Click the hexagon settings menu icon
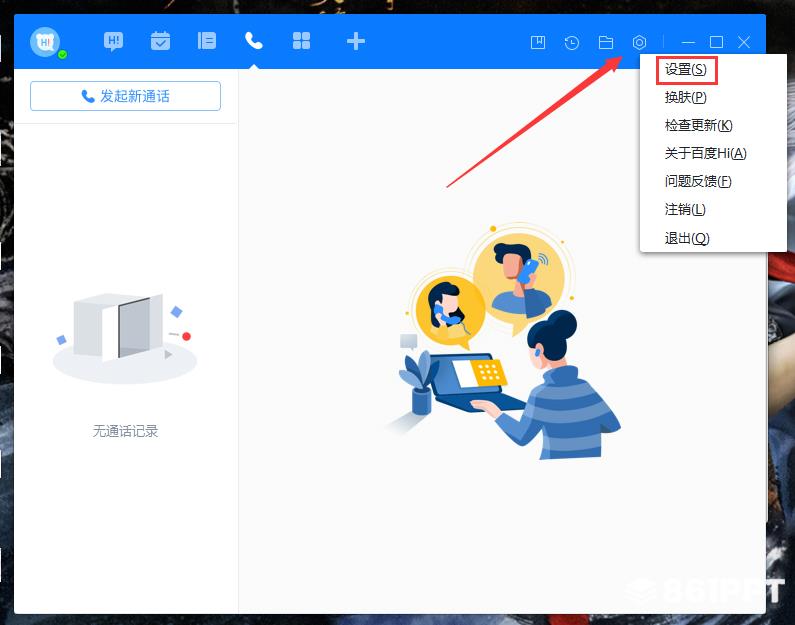 point(639,42)
